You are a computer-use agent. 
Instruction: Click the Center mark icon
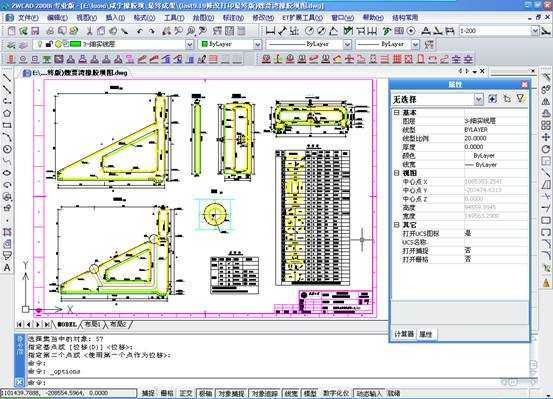point(411,31)
